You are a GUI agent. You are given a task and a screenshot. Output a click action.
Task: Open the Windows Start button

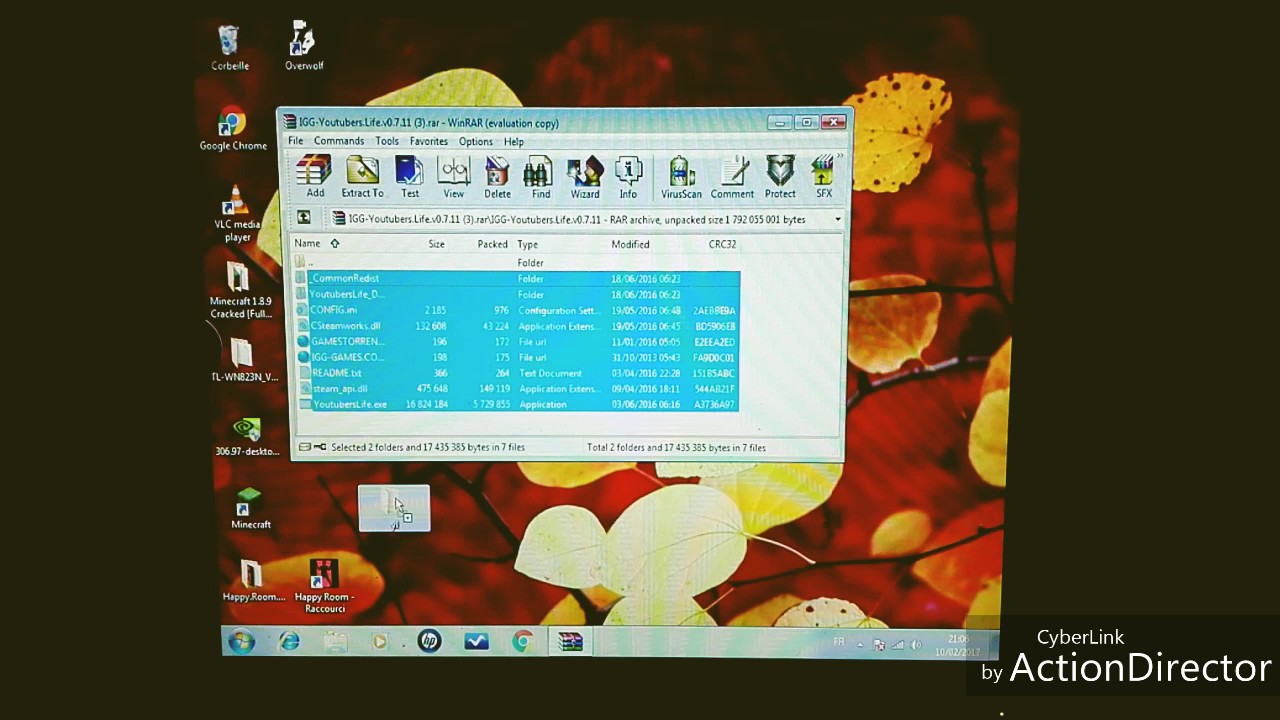click(241, 642)
